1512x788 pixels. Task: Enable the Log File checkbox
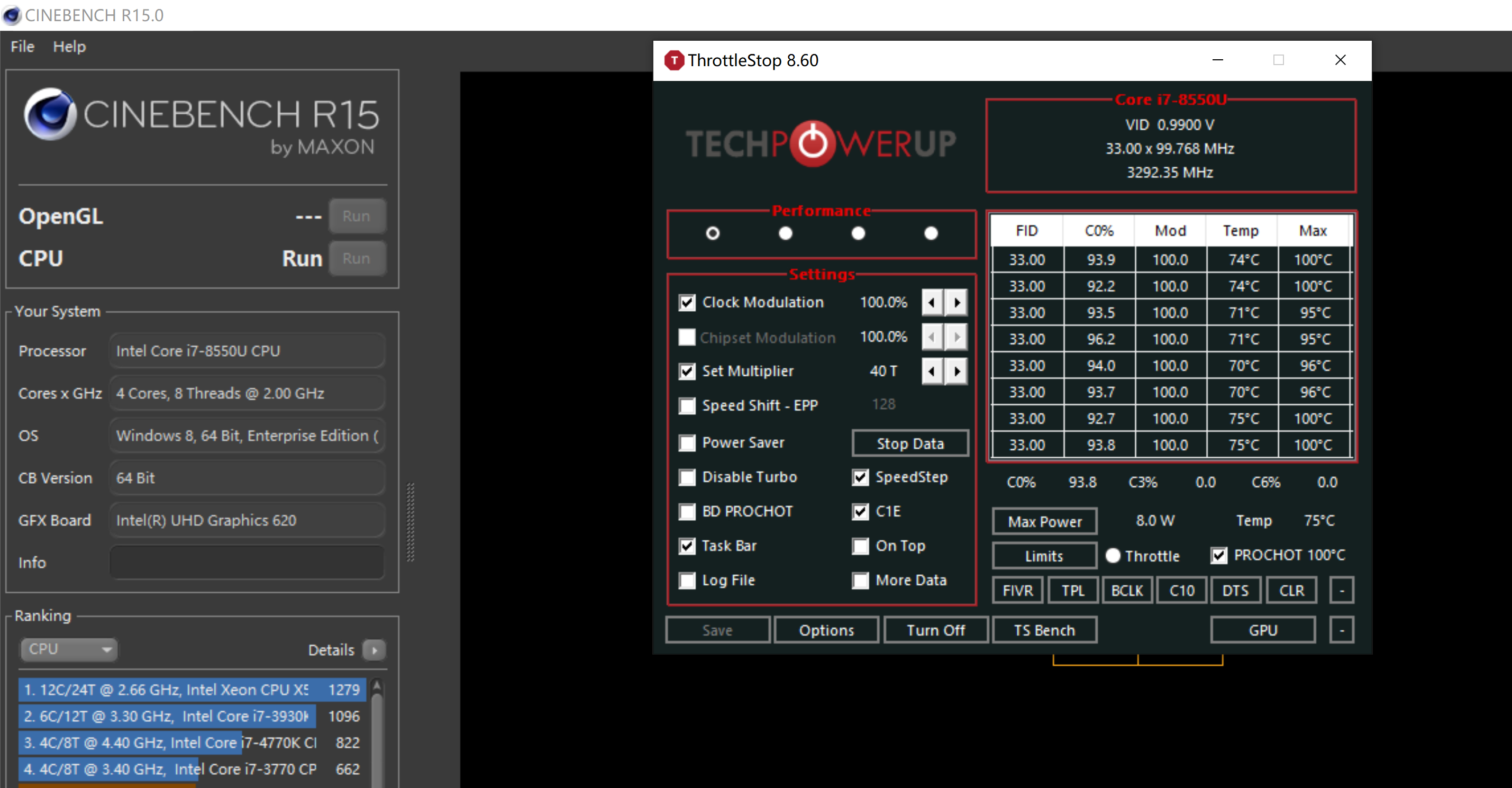pos(687,581)
